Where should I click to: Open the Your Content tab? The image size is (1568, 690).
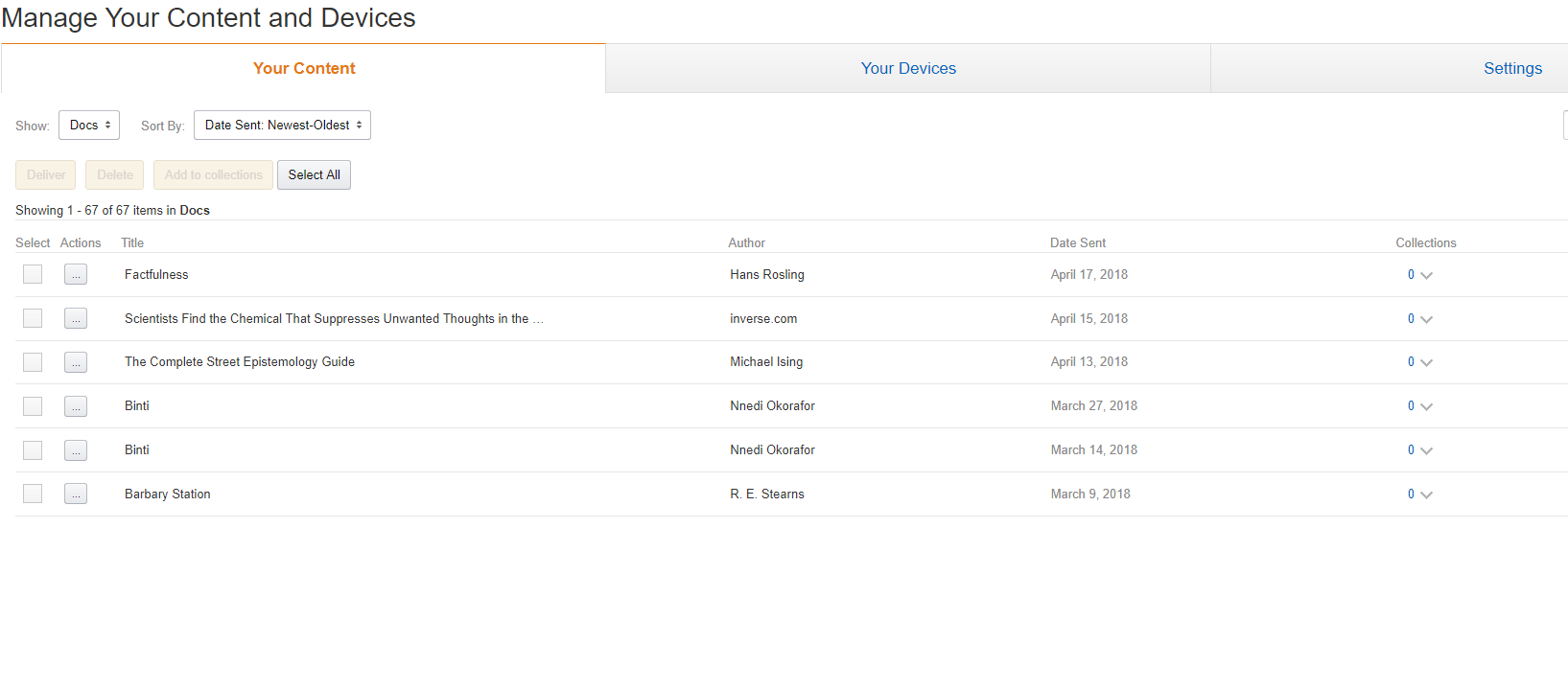point(304,69)
